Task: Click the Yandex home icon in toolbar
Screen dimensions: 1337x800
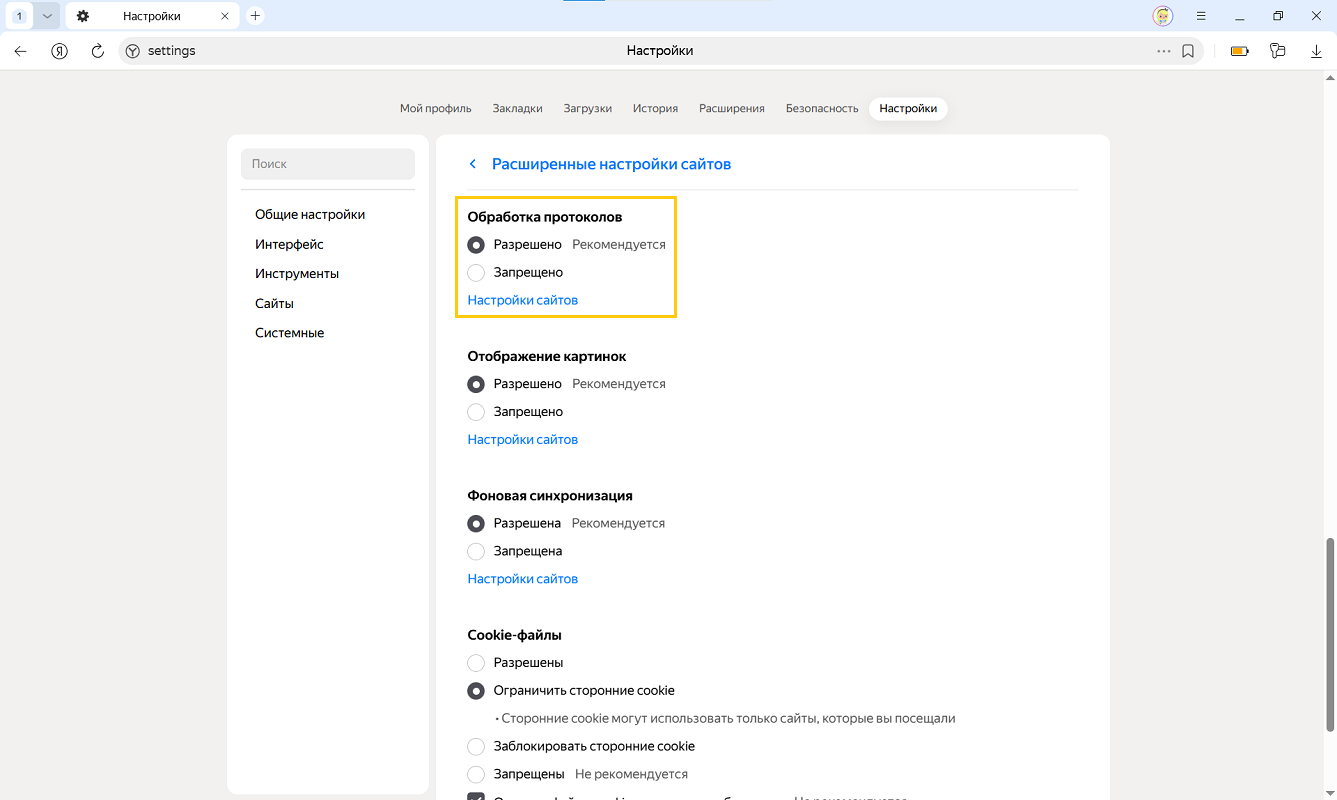Action: pos(59,51)
